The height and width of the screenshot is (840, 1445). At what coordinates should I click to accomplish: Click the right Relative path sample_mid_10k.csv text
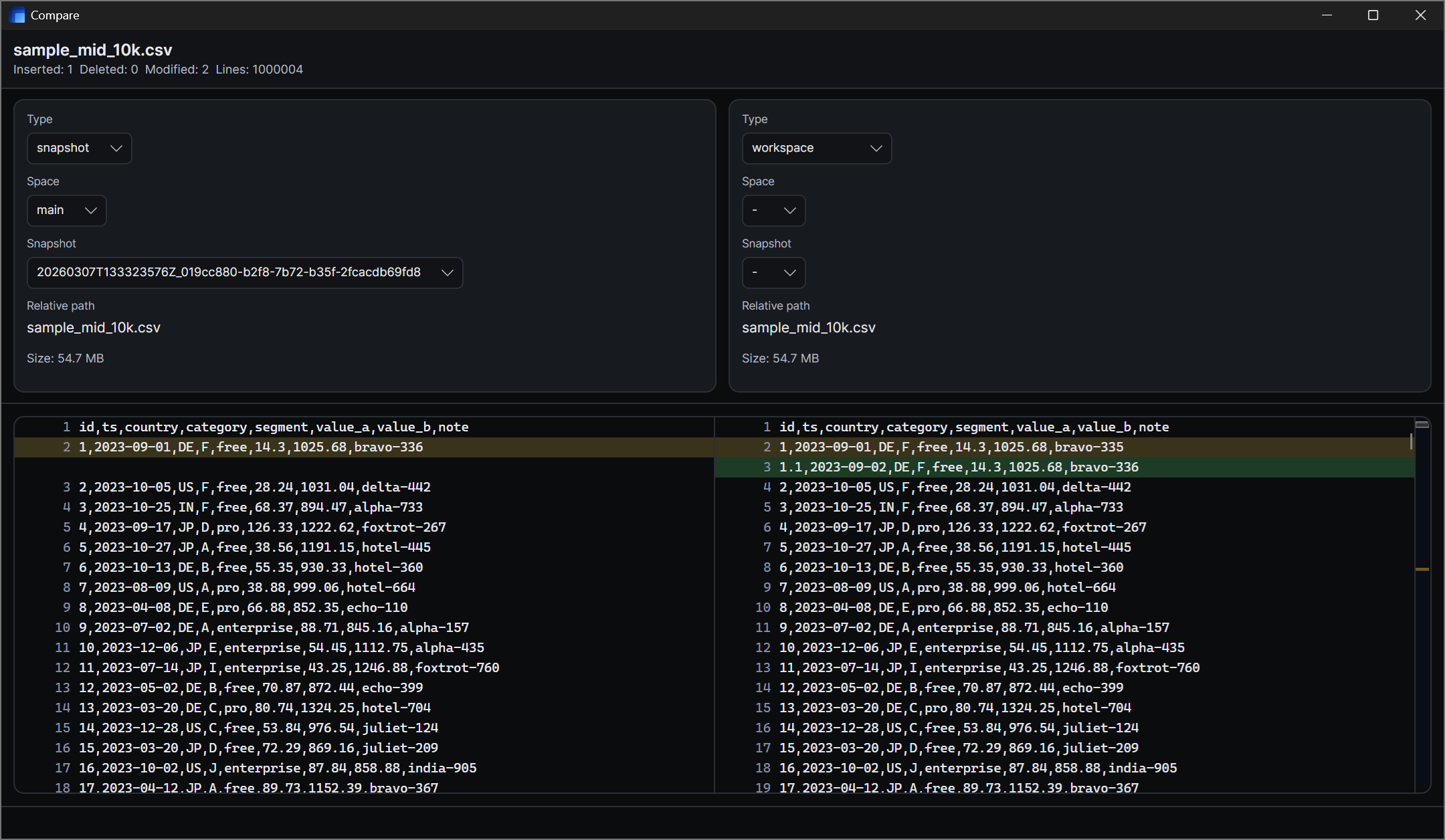(x=808, y=328)
